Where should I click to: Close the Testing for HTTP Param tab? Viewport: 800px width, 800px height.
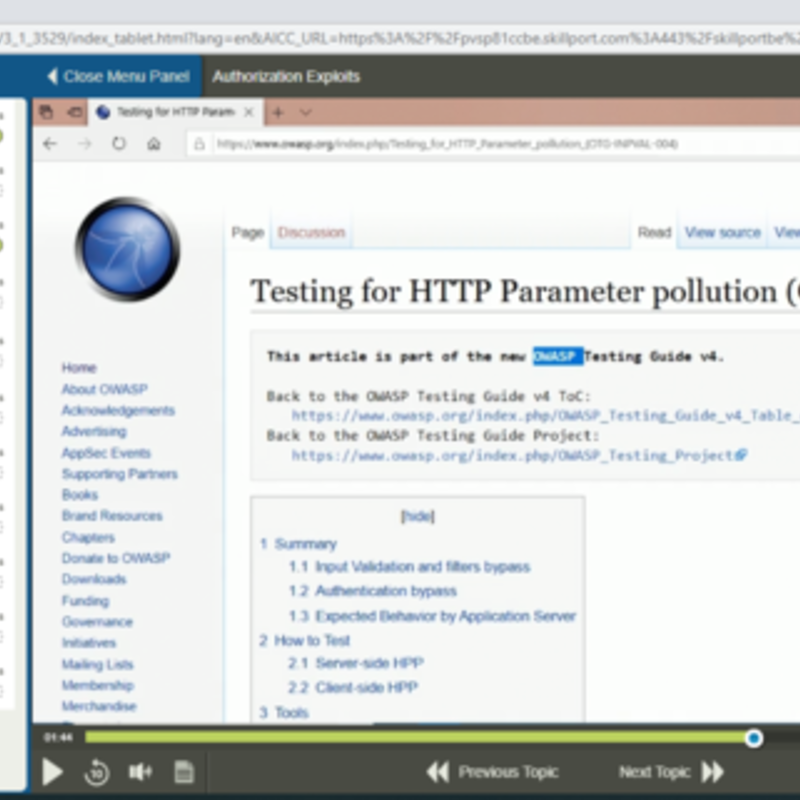pos(248,112)
